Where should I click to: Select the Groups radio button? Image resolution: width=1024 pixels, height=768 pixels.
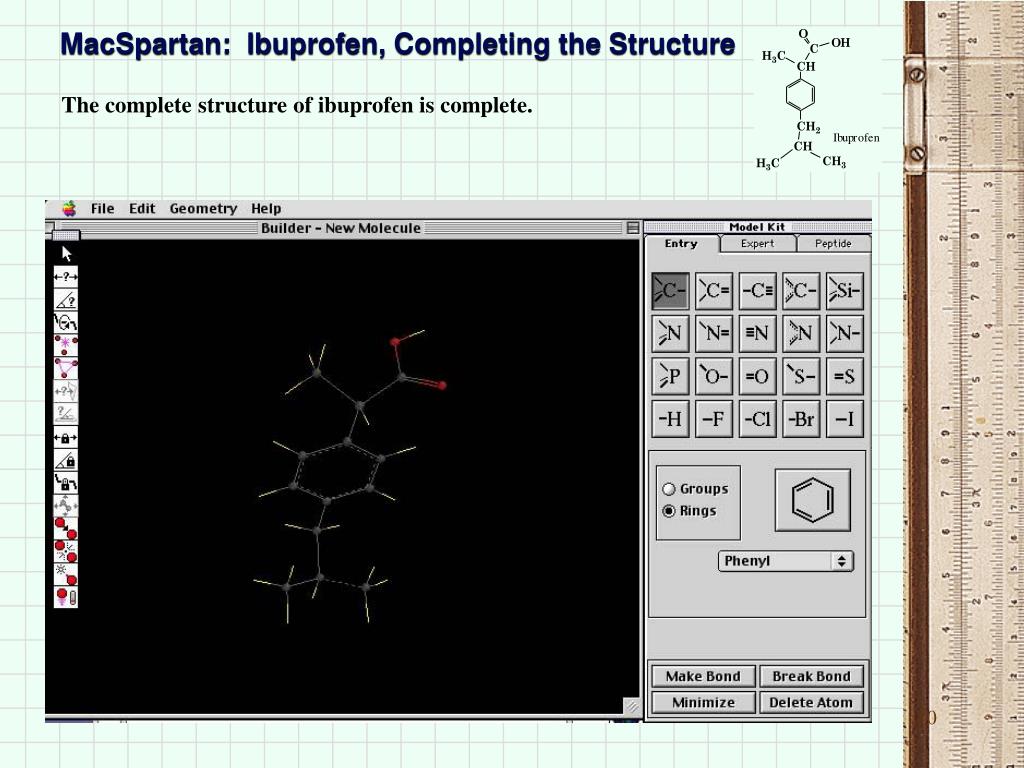[669, 489]
